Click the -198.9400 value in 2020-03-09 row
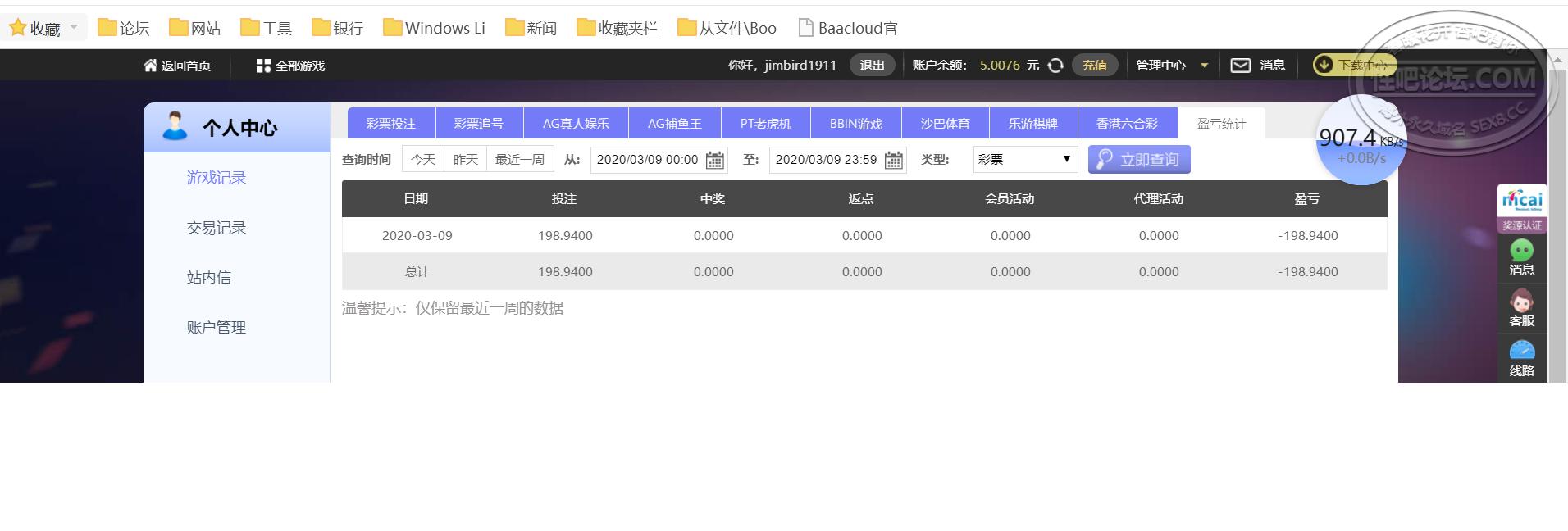 1308,236
